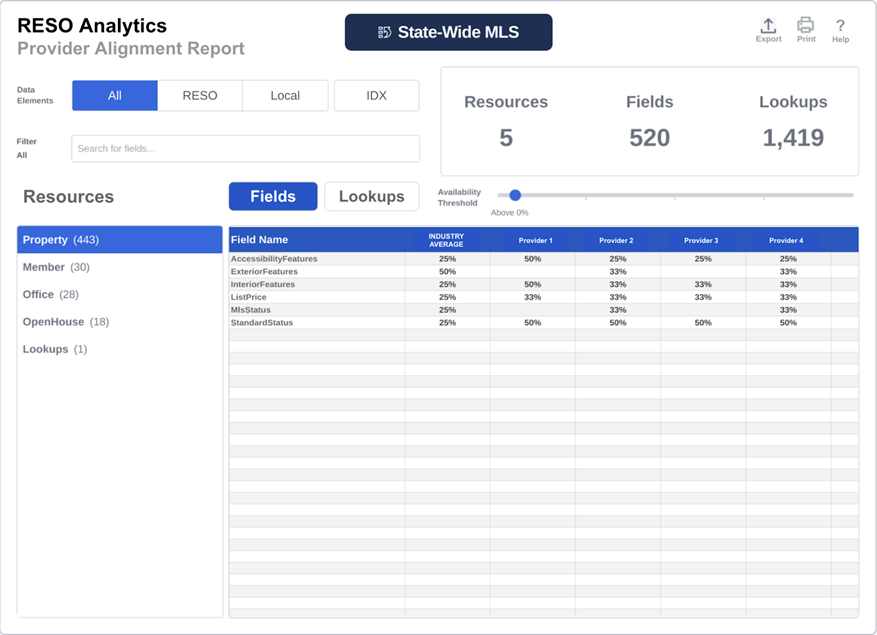
Task: Click into the Search for fields box
Action: coord(246,149)
